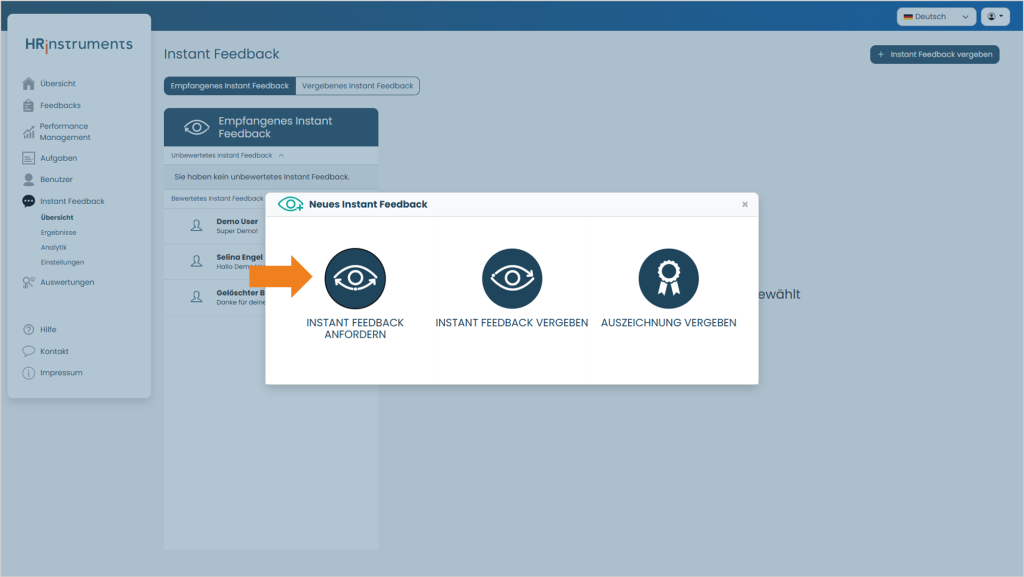Screen dimensions: 1024x577
Task: Open the Kontakt link
Action: pos(54,351)
